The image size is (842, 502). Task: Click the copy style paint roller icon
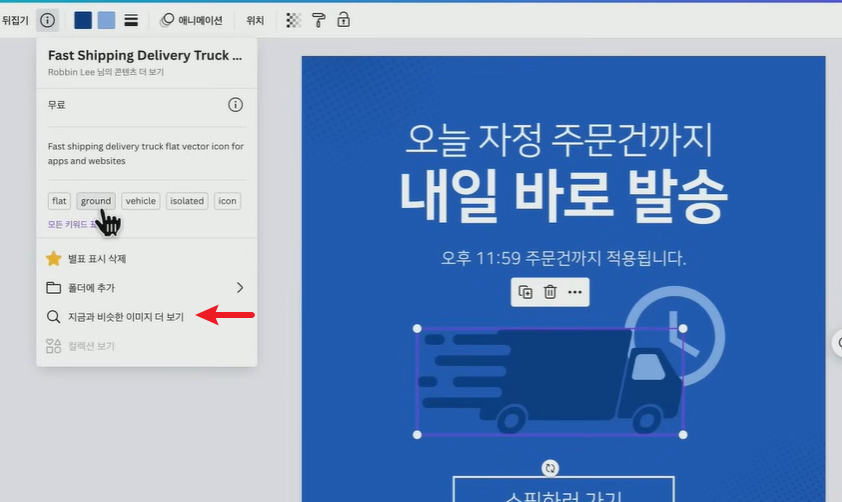tap(318, 20)
